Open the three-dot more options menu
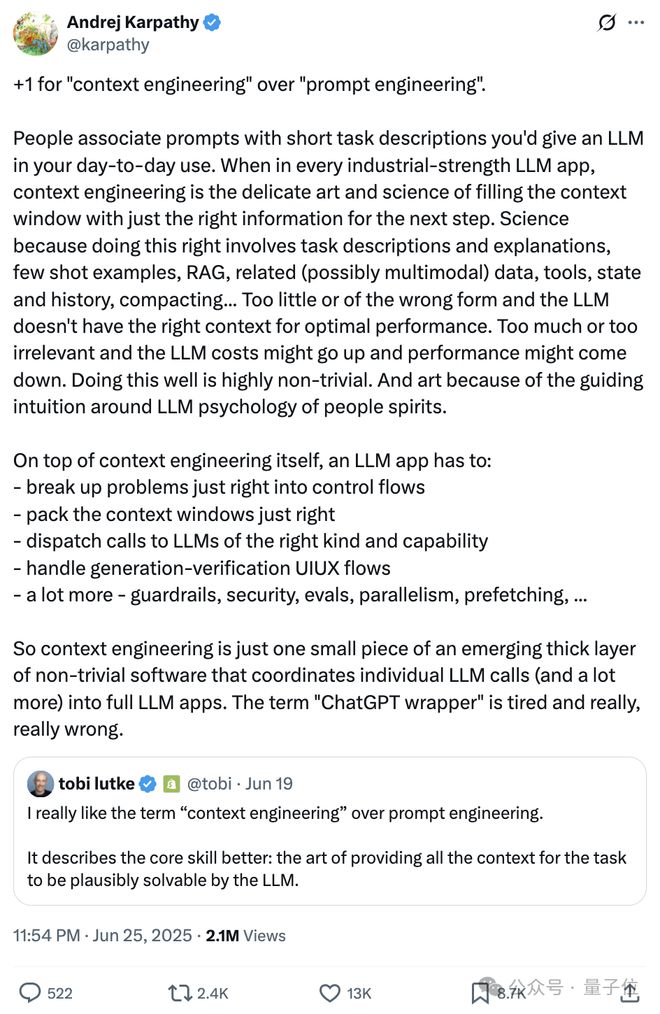Image resolution: width=660 pixels, height=1014 pixels. click(636, 23)
